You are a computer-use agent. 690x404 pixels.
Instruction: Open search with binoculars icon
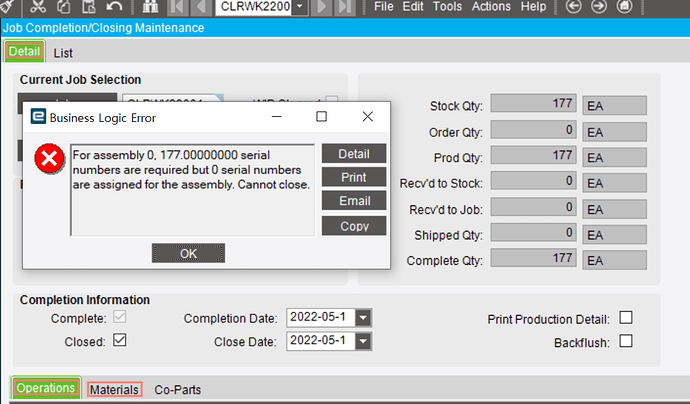click(150, 6)
